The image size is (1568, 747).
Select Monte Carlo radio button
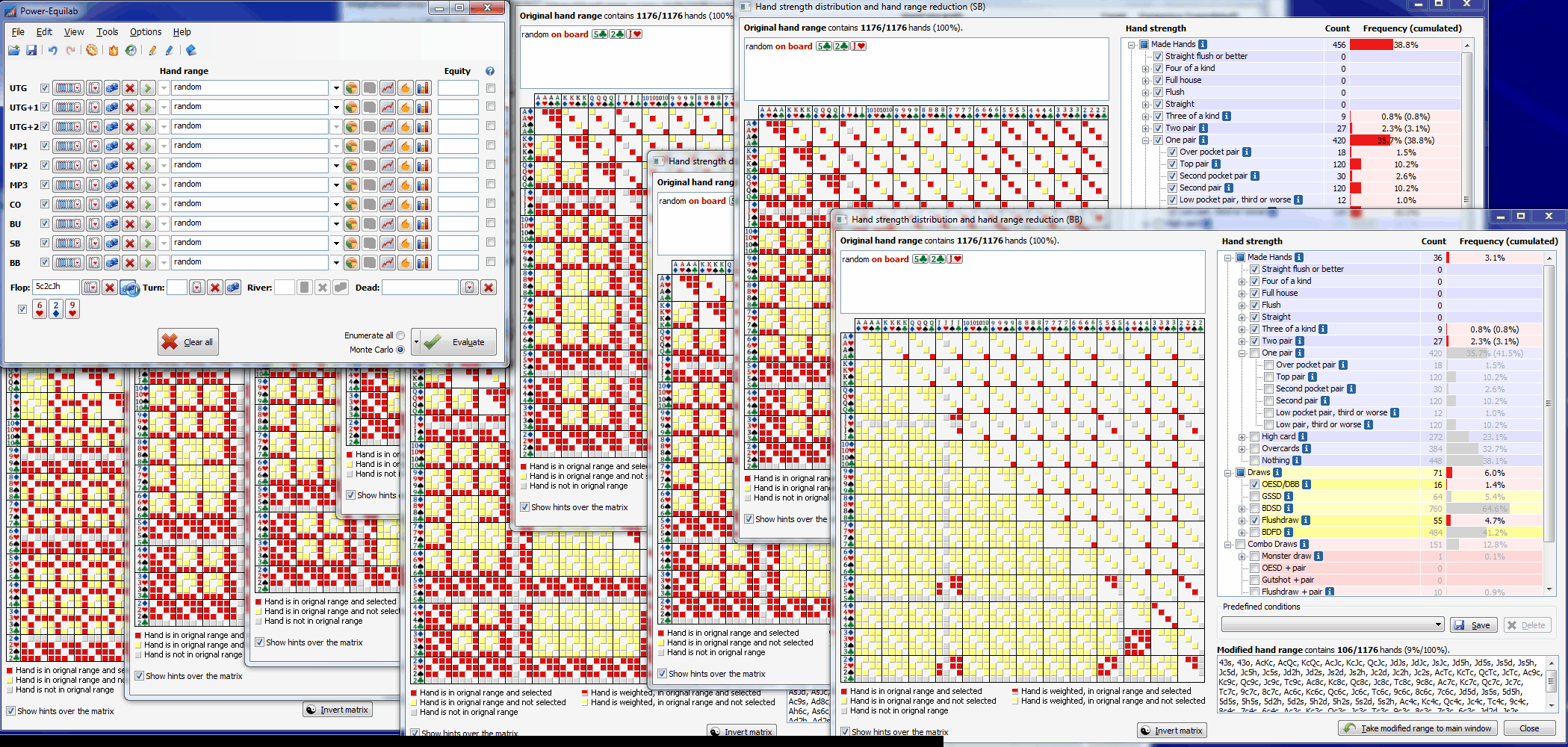point(400,350)
